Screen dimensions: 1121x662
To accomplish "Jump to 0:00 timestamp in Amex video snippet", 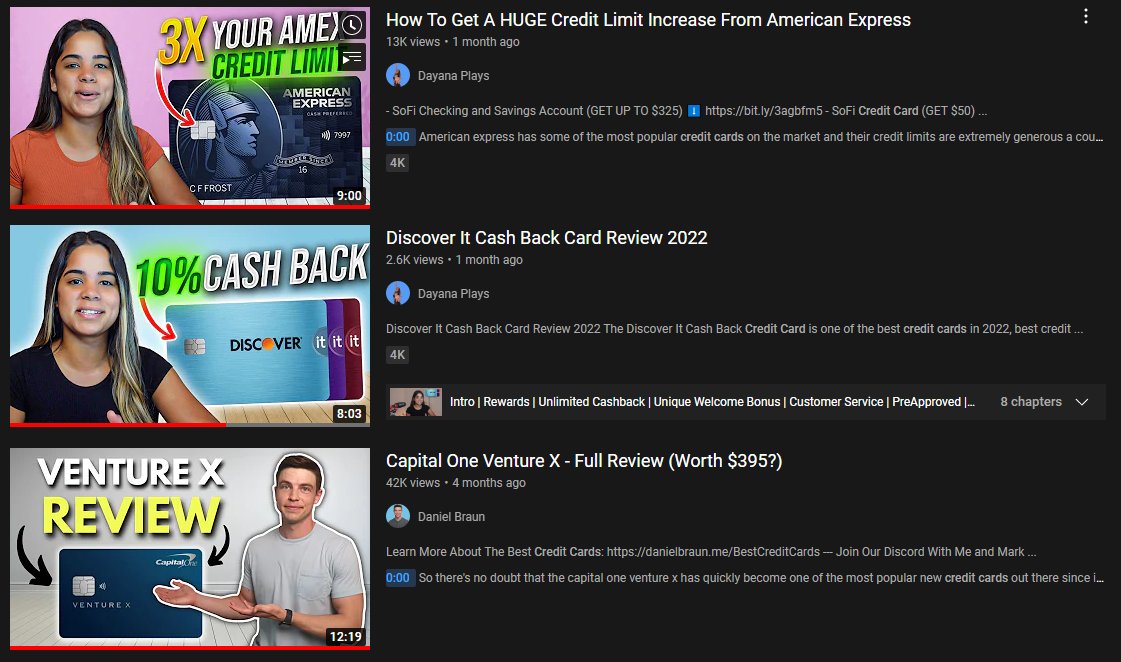I will click(398, 137).
